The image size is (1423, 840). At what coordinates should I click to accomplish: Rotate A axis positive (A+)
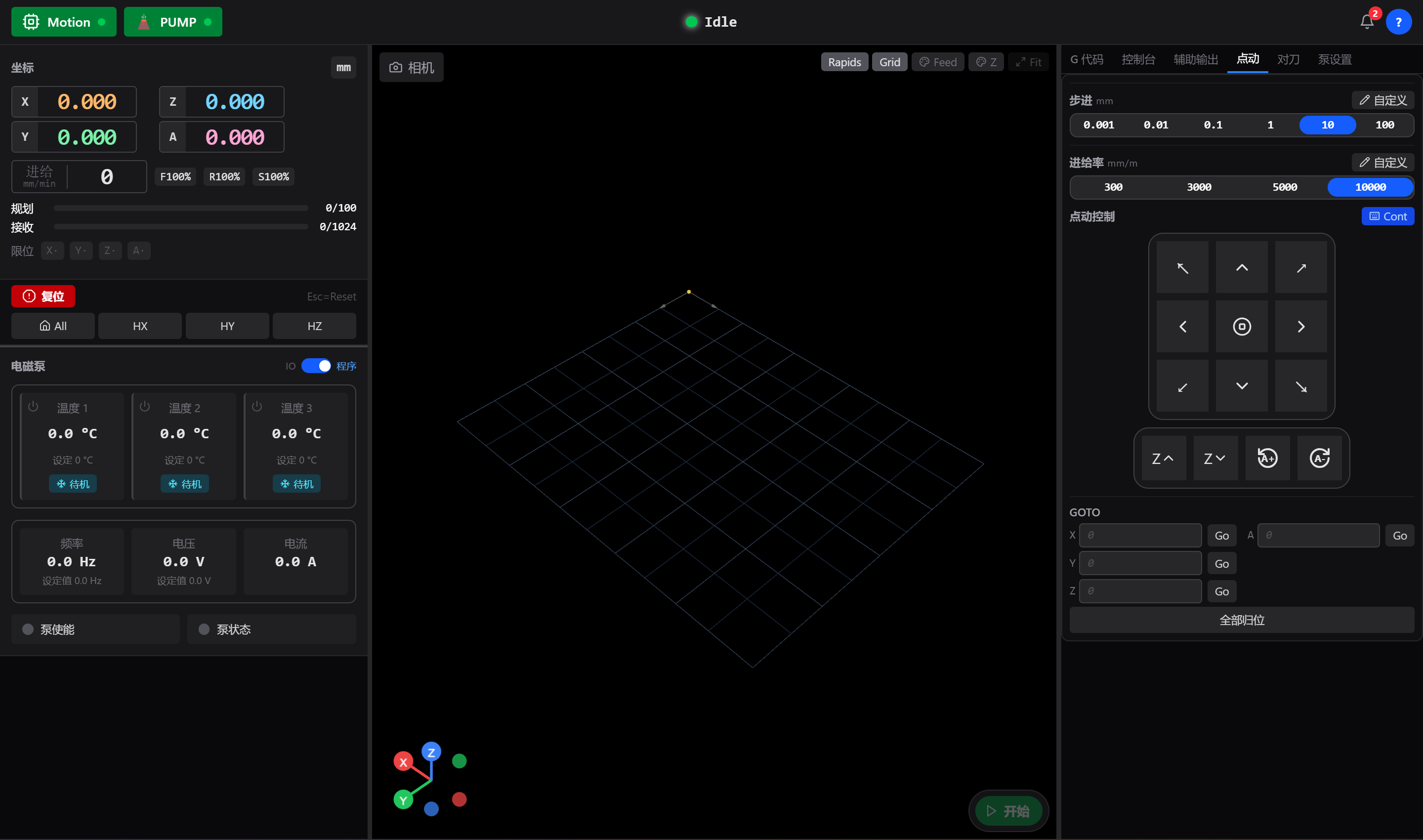tap(1268, 459)
